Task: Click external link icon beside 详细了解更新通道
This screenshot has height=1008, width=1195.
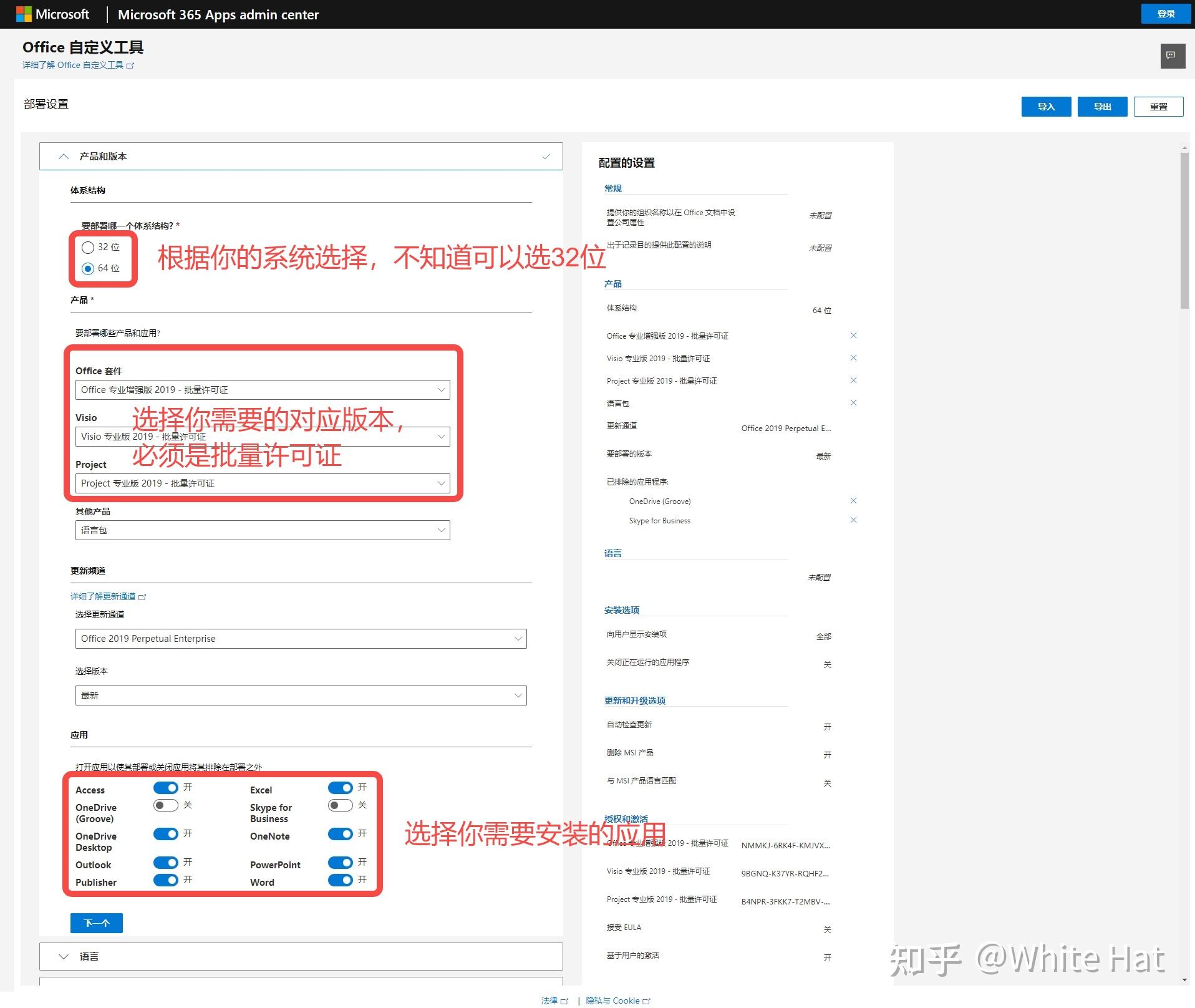Action: click(142, 597)
